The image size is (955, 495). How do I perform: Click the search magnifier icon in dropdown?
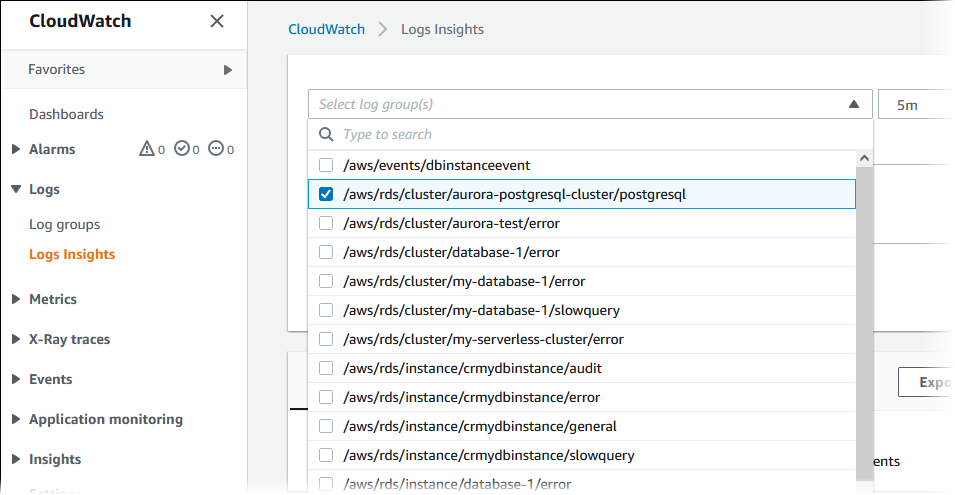[x=325, y=134]
